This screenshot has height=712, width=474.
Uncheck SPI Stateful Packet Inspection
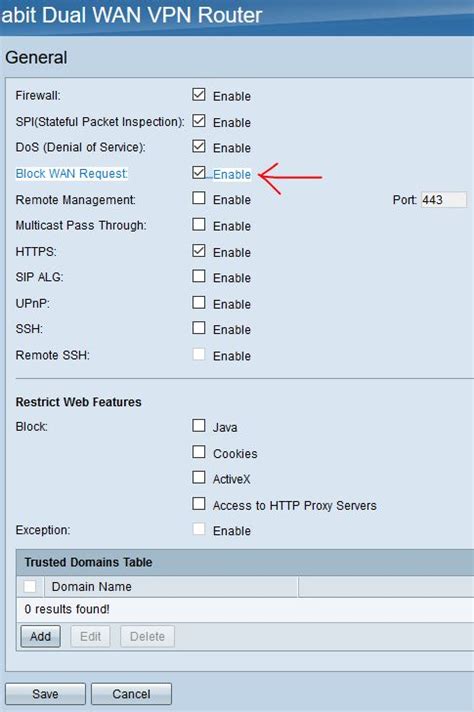[199, 121]
